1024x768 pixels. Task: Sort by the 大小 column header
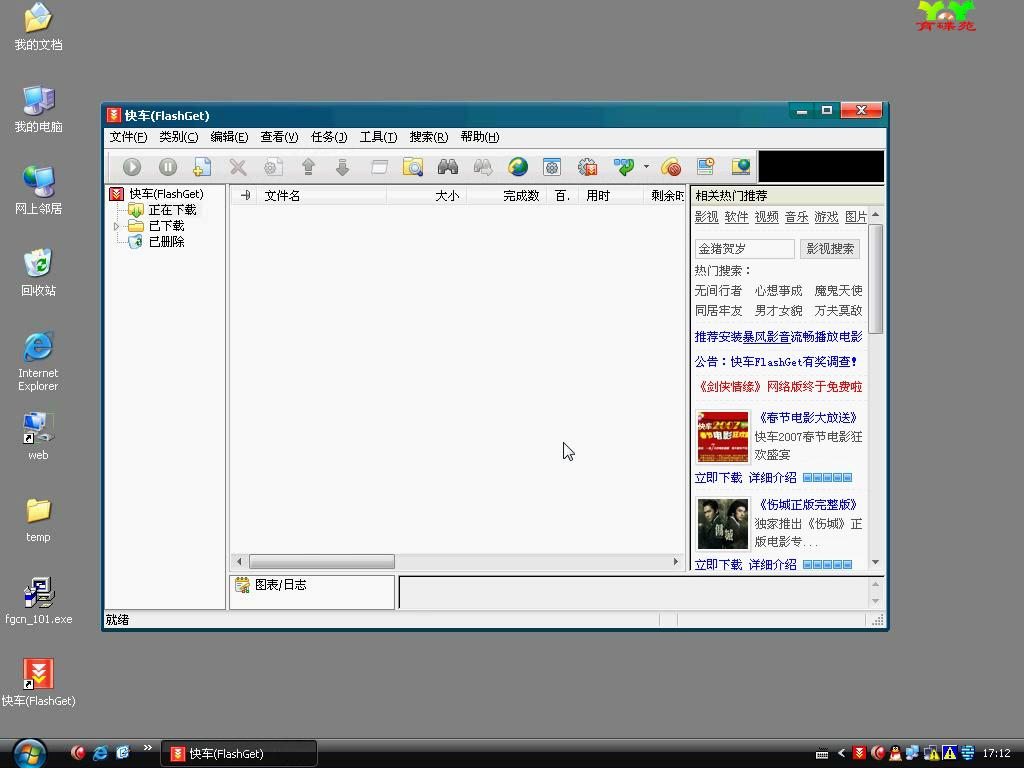tap(426, 195)
